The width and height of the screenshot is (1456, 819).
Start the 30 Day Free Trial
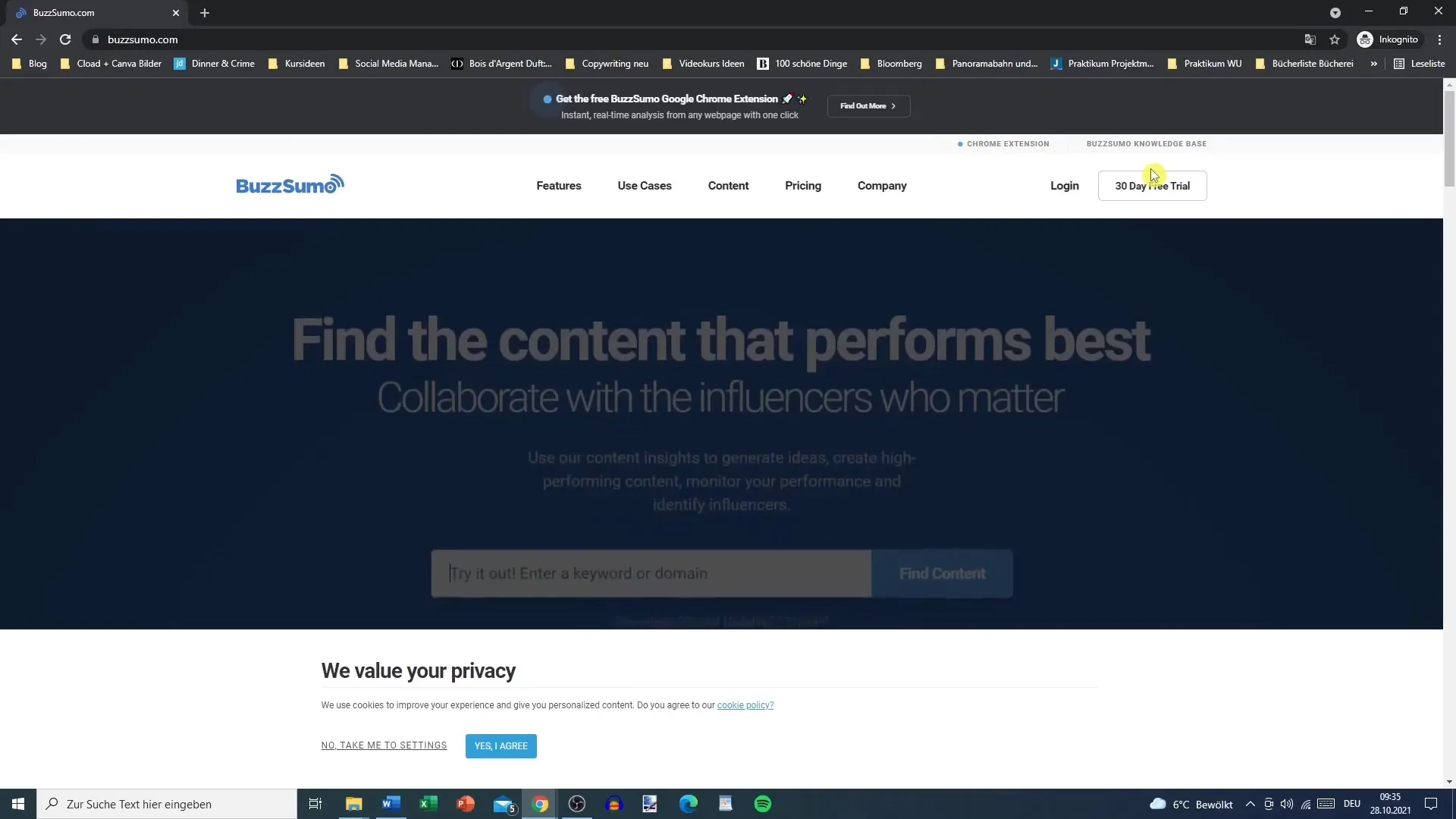pos(1152,186)
